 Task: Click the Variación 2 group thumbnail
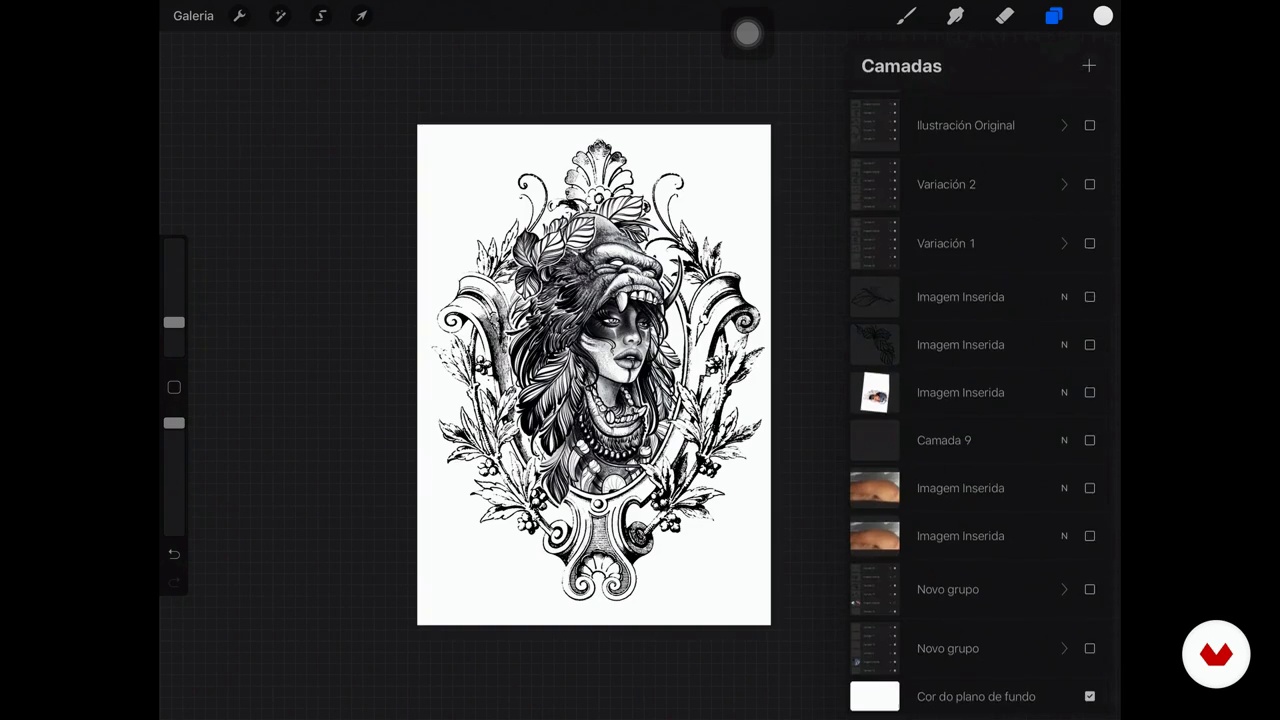[x=875, y=184]
